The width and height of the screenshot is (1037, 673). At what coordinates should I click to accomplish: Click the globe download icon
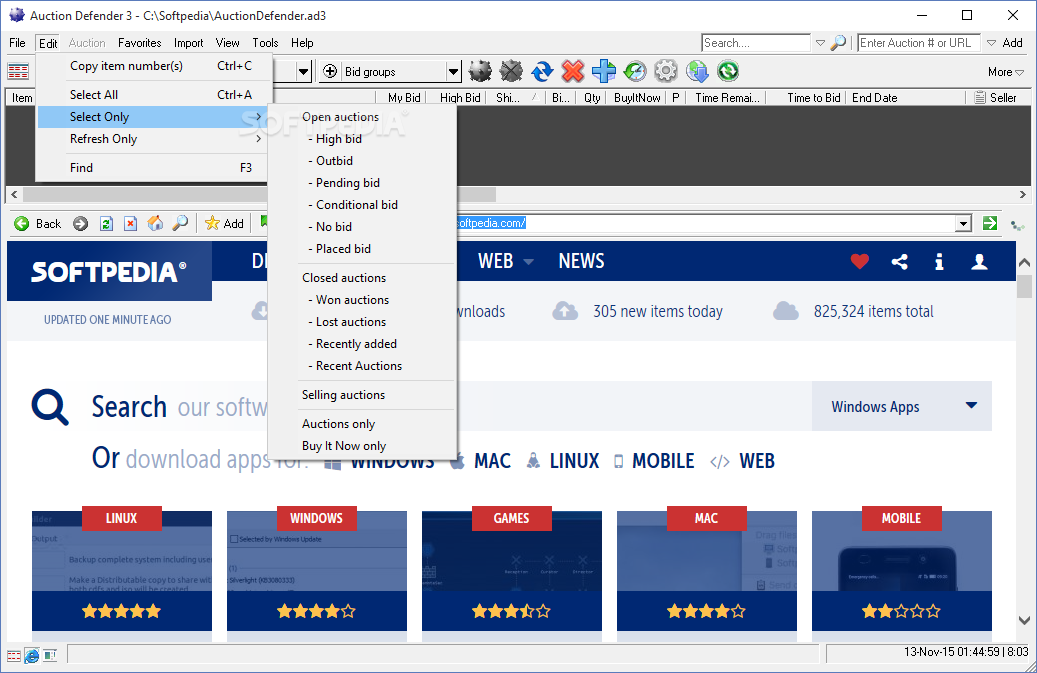pyautogui.click(x=697, y=71)
